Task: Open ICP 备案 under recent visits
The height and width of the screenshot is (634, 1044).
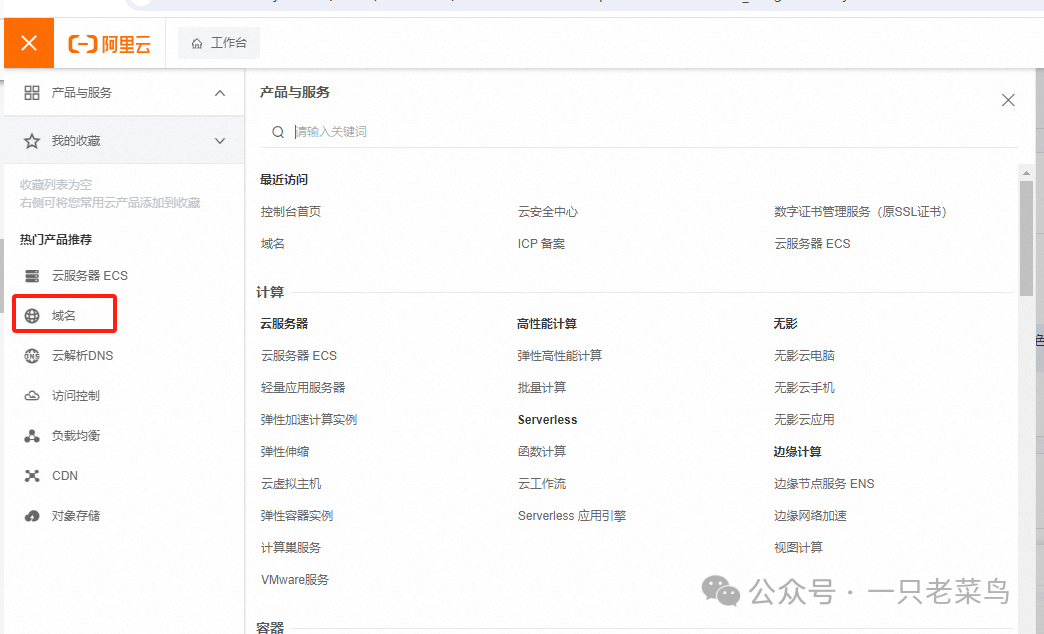Action: click(x=541, y=244)
